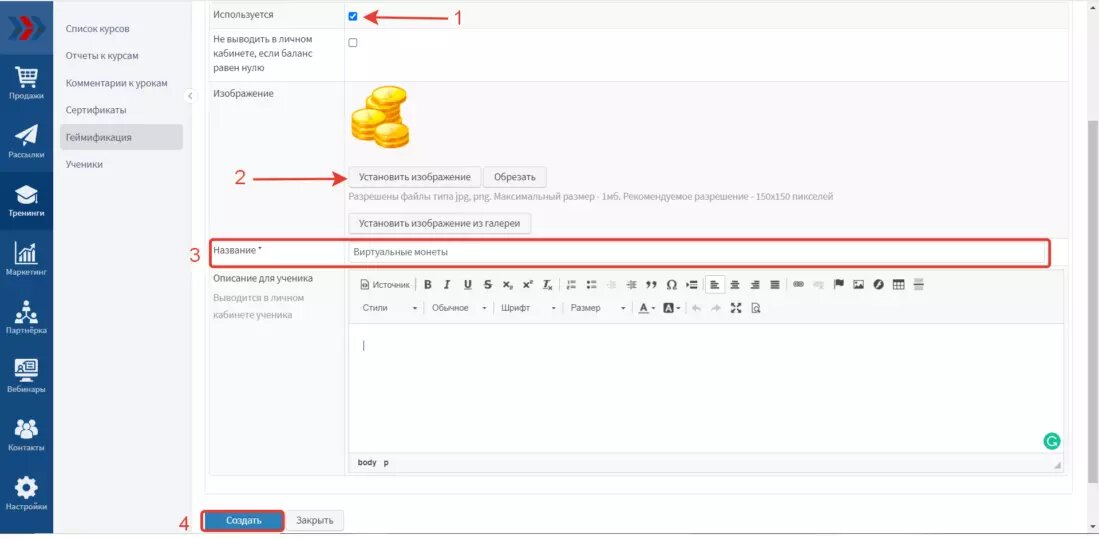
Task: Go to Комментарии к урокам
Action: click(x=116, y=83)
